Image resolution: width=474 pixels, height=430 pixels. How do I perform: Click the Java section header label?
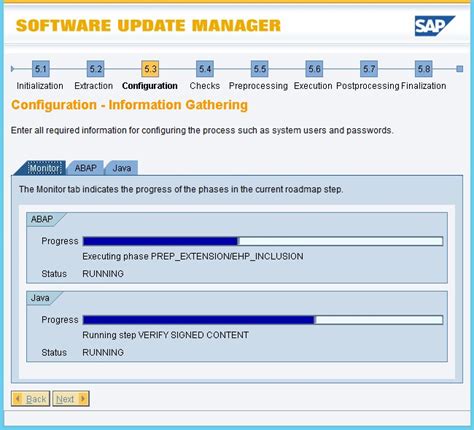tap(40, 298)
